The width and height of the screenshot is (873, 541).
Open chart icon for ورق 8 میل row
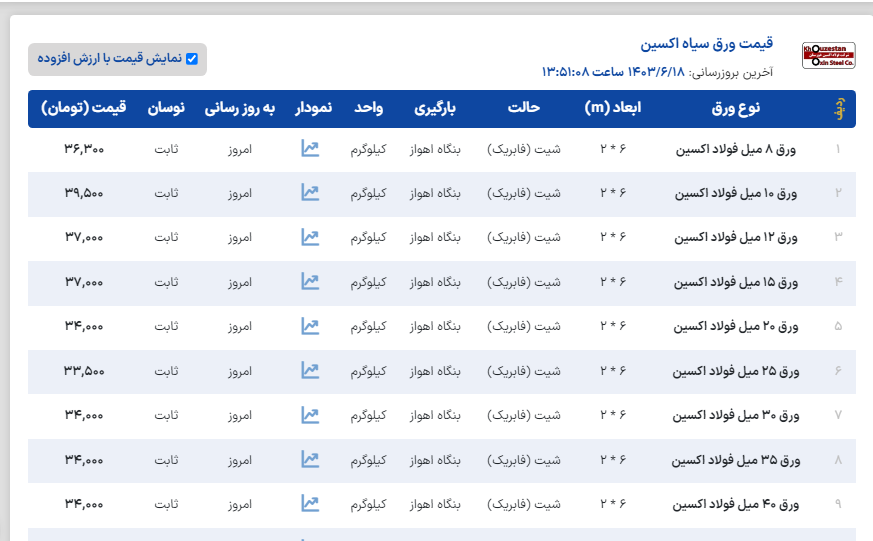pyautogui.click(x=310, y=149)
